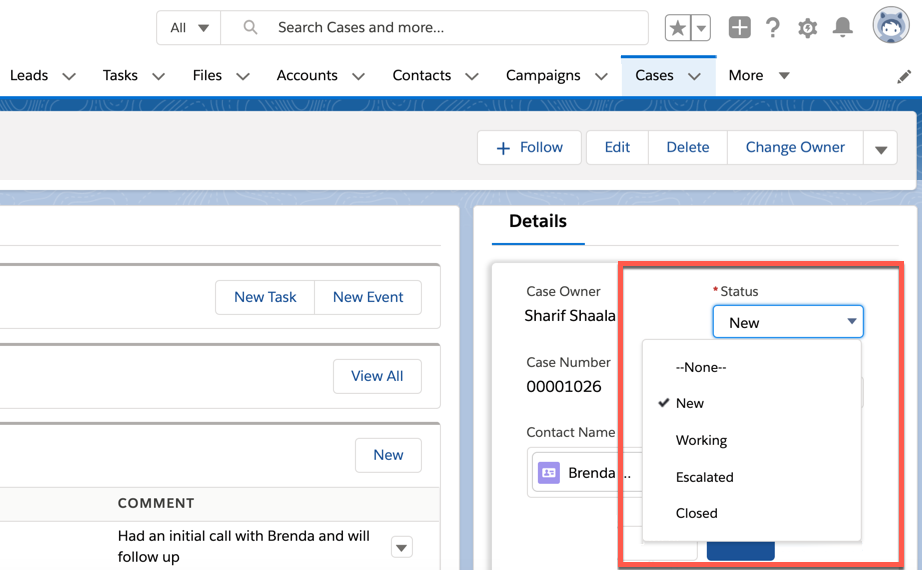The height and width of the screenshot is (570, 922).
Task: Expand the Accounts tab chevron
Action: (359, 76)
